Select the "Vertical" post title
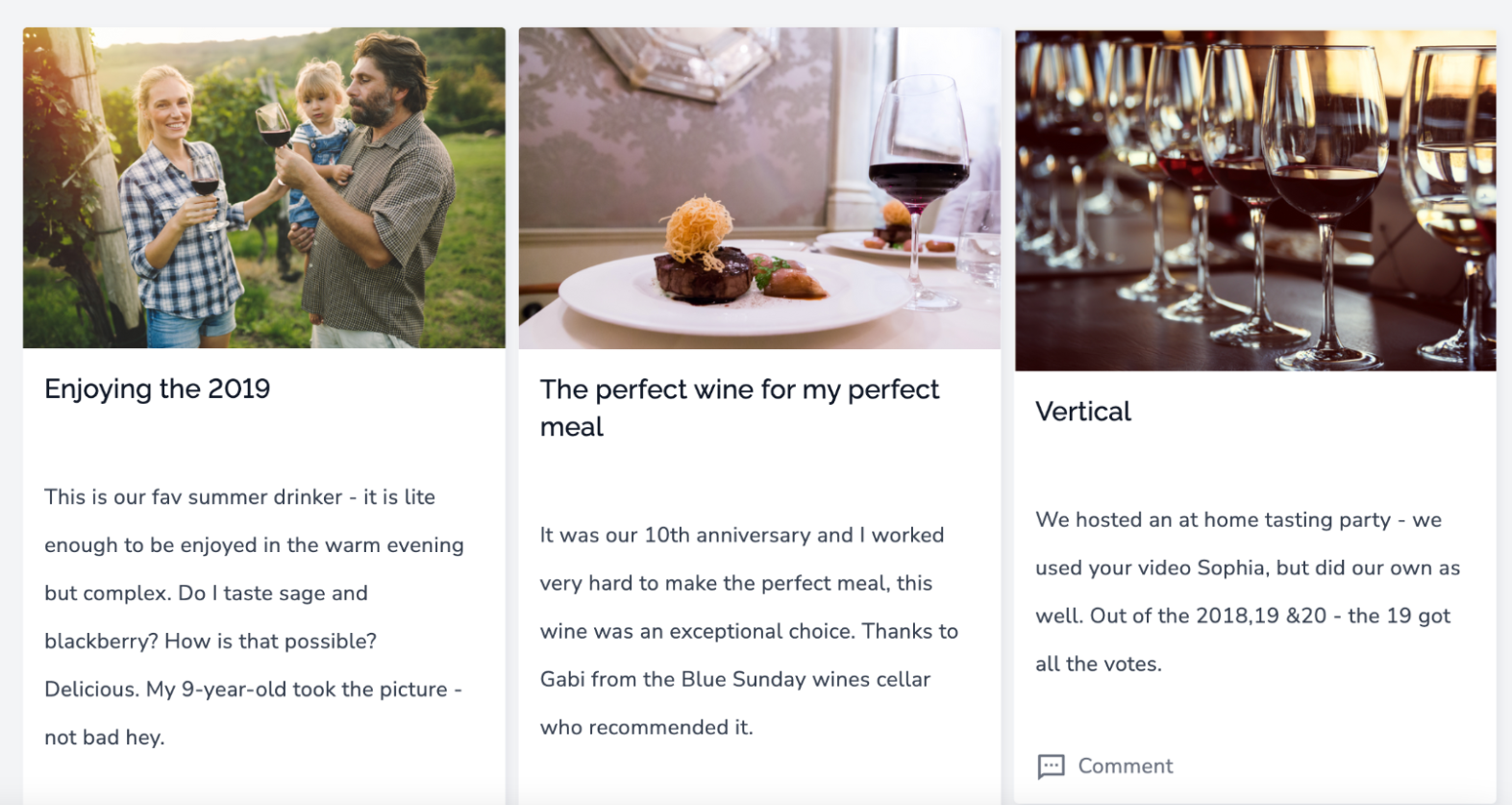The width and height of the screenshot is (1512, 805). (x=1083, y=412)
